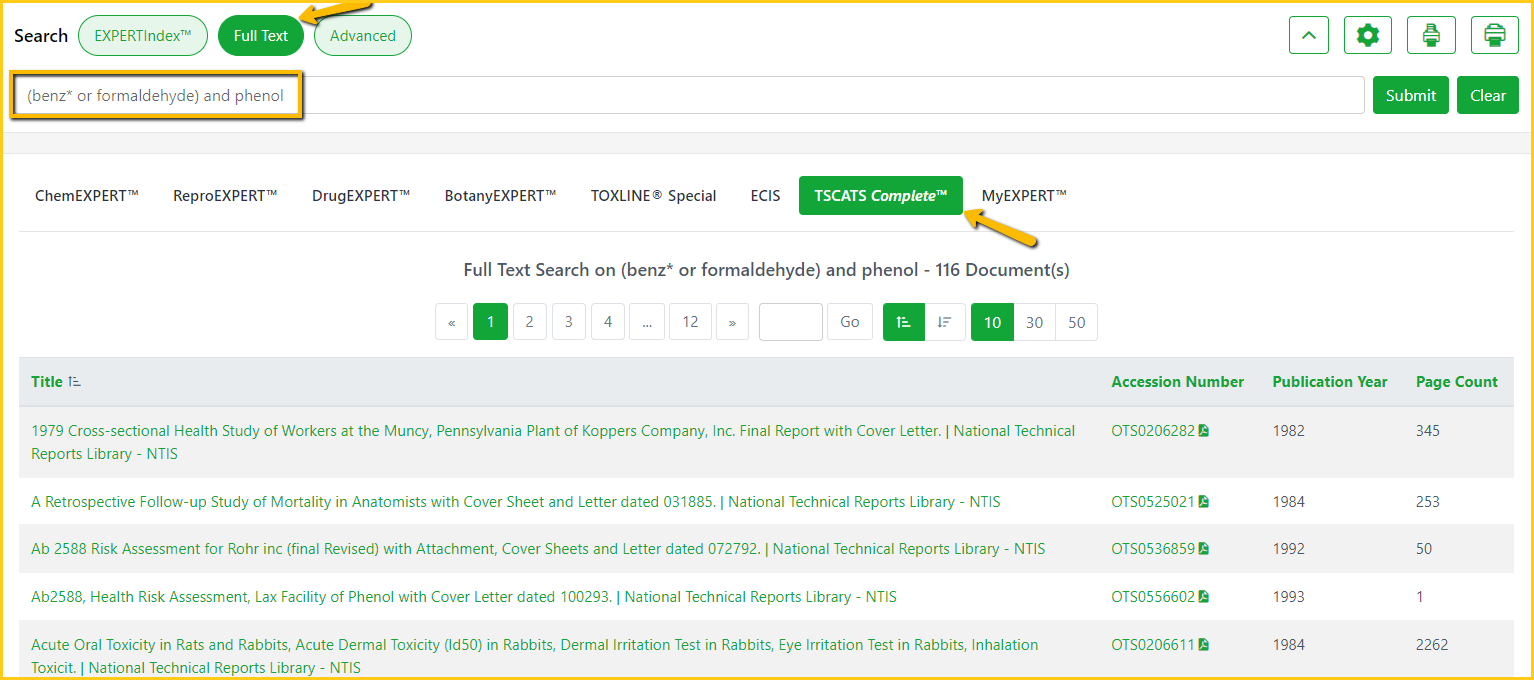
Task: Switch to TOXLINE Special tab
Action: pyautogui.click(x=653, y=196)
